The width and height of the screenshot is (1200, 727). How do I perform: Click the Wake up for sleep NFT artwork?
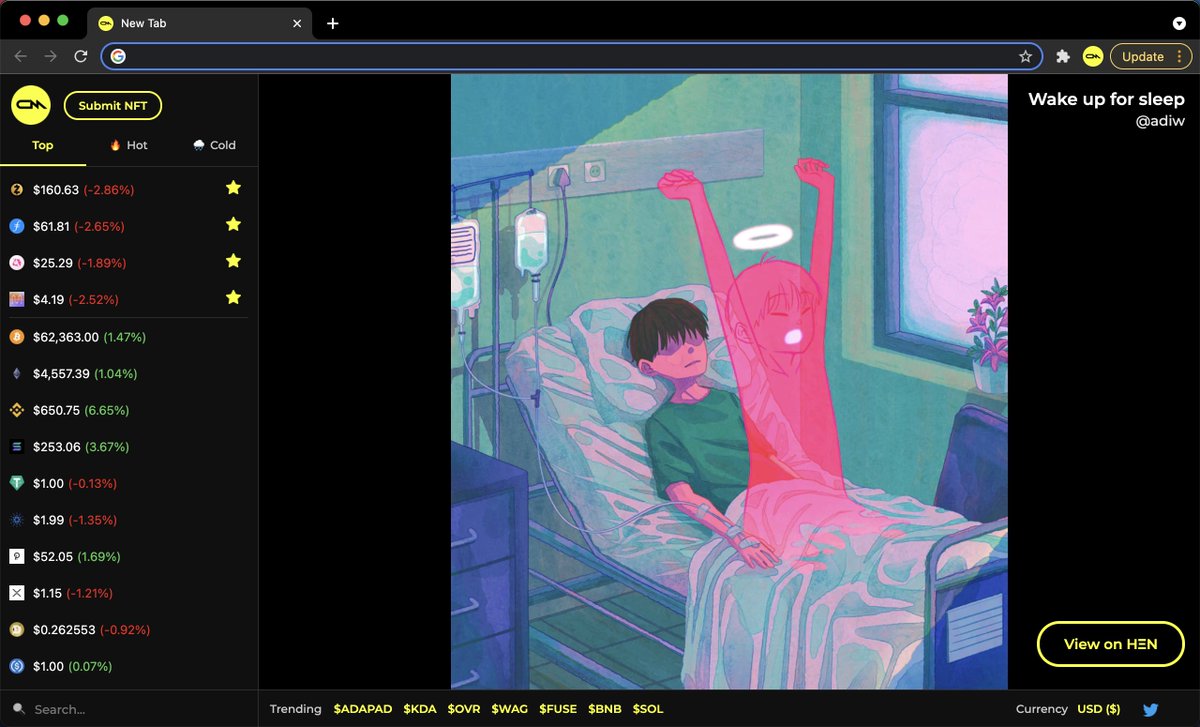coord(729,382)
